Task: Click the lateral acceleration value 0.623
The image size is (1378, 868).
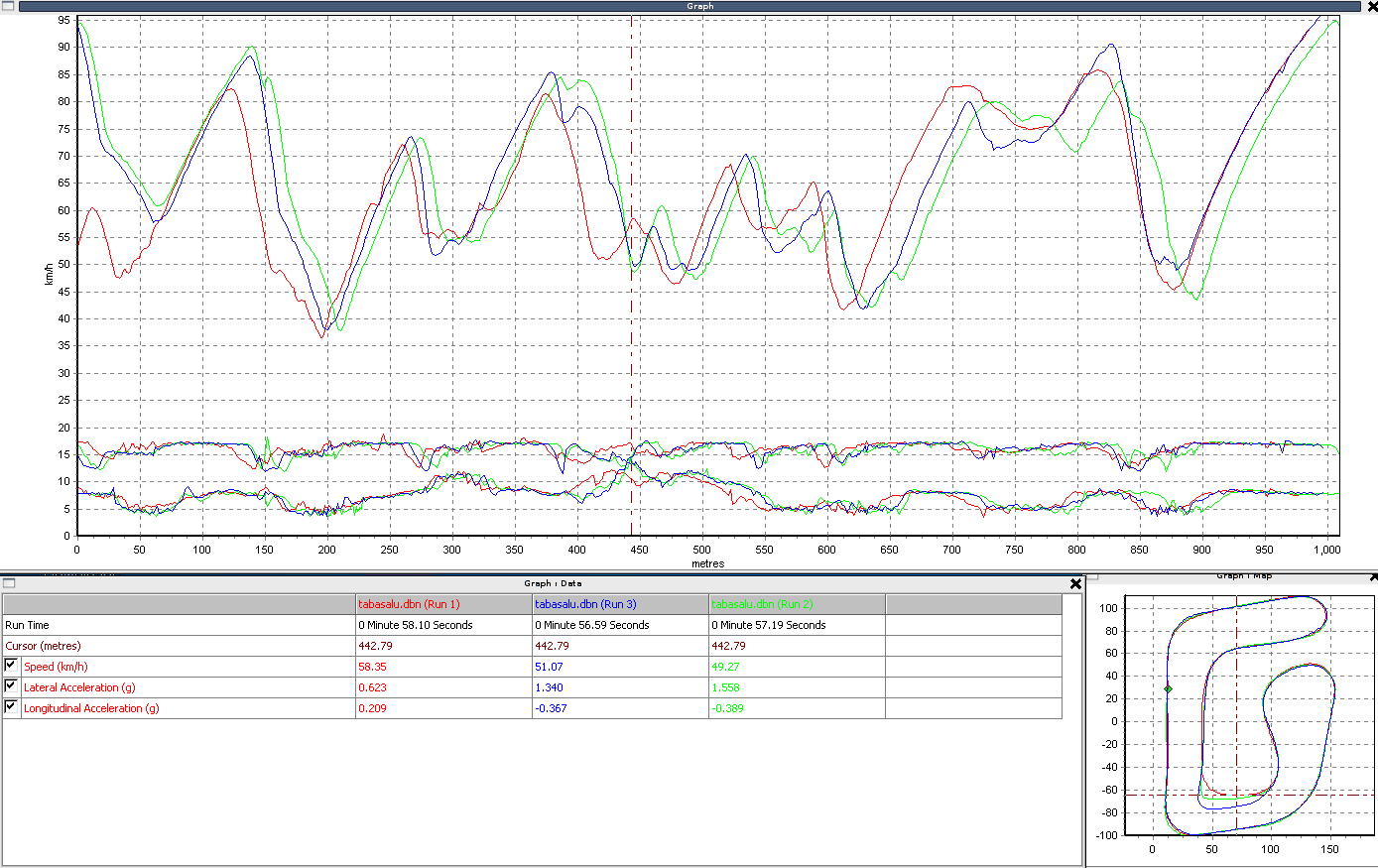Action: 373,687
